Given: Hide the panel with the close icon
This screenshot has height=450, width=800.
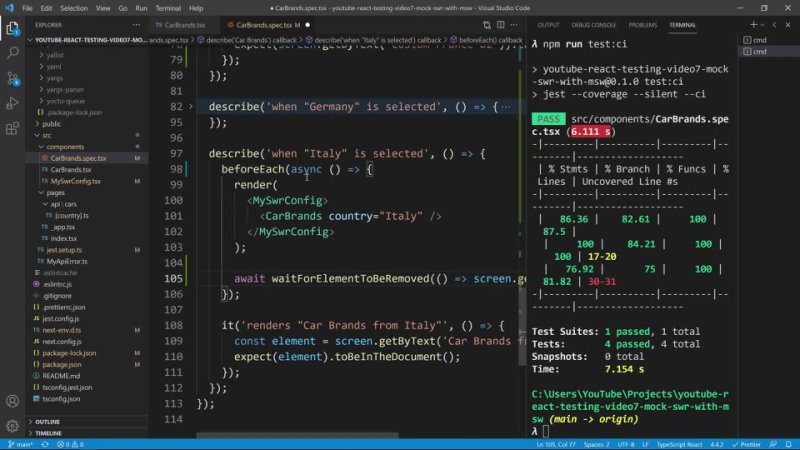Looking at the screenshot, I should coord(788,24).
